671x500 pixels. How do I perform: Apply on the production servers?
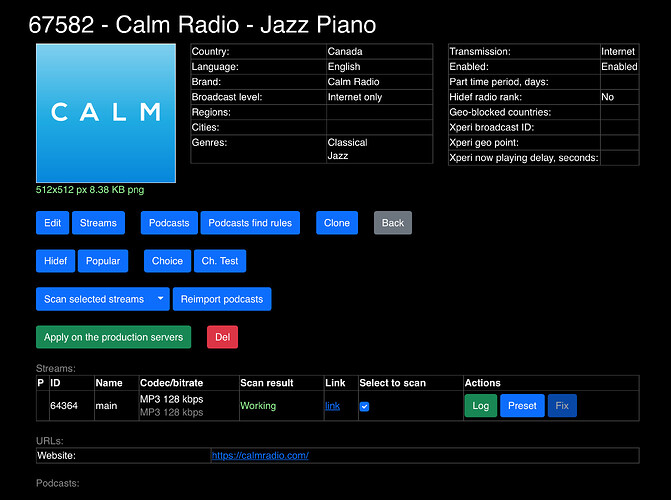pos(113,337)
